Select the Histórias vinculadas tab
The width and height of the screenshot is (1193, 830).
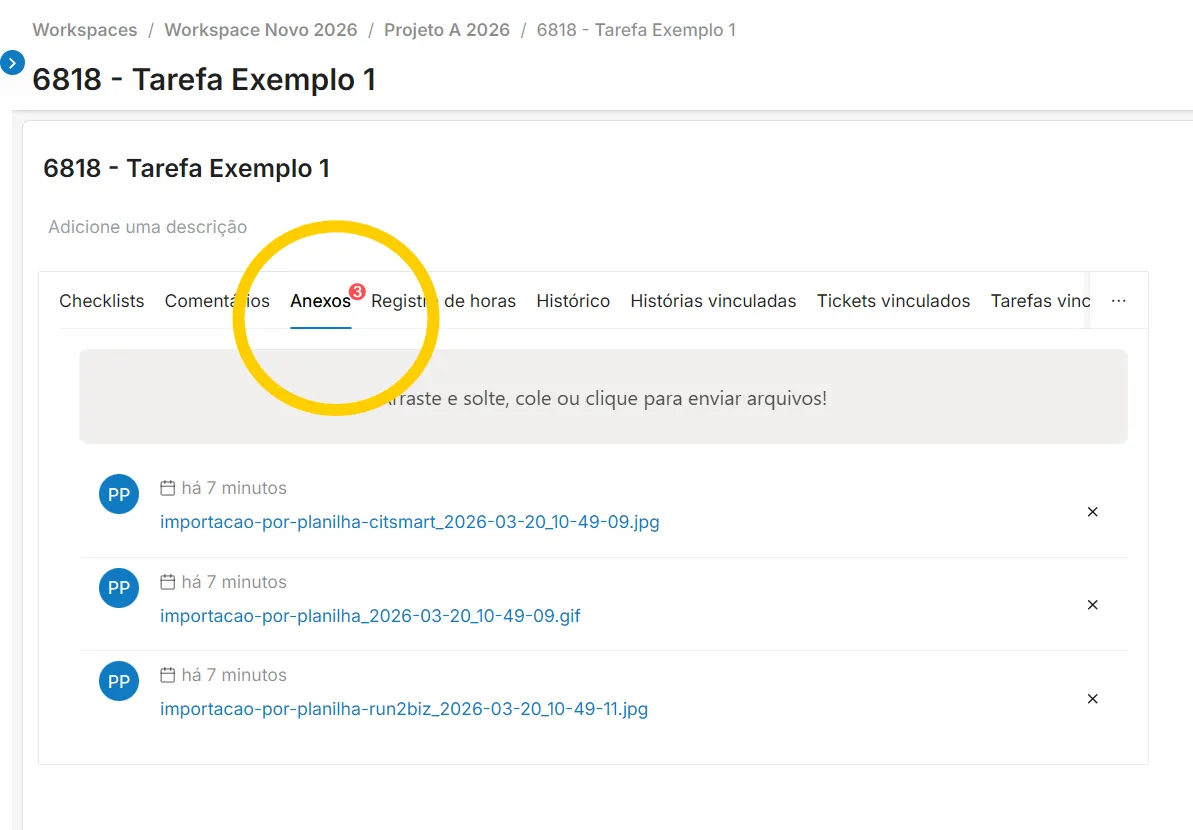pos(713,301)
